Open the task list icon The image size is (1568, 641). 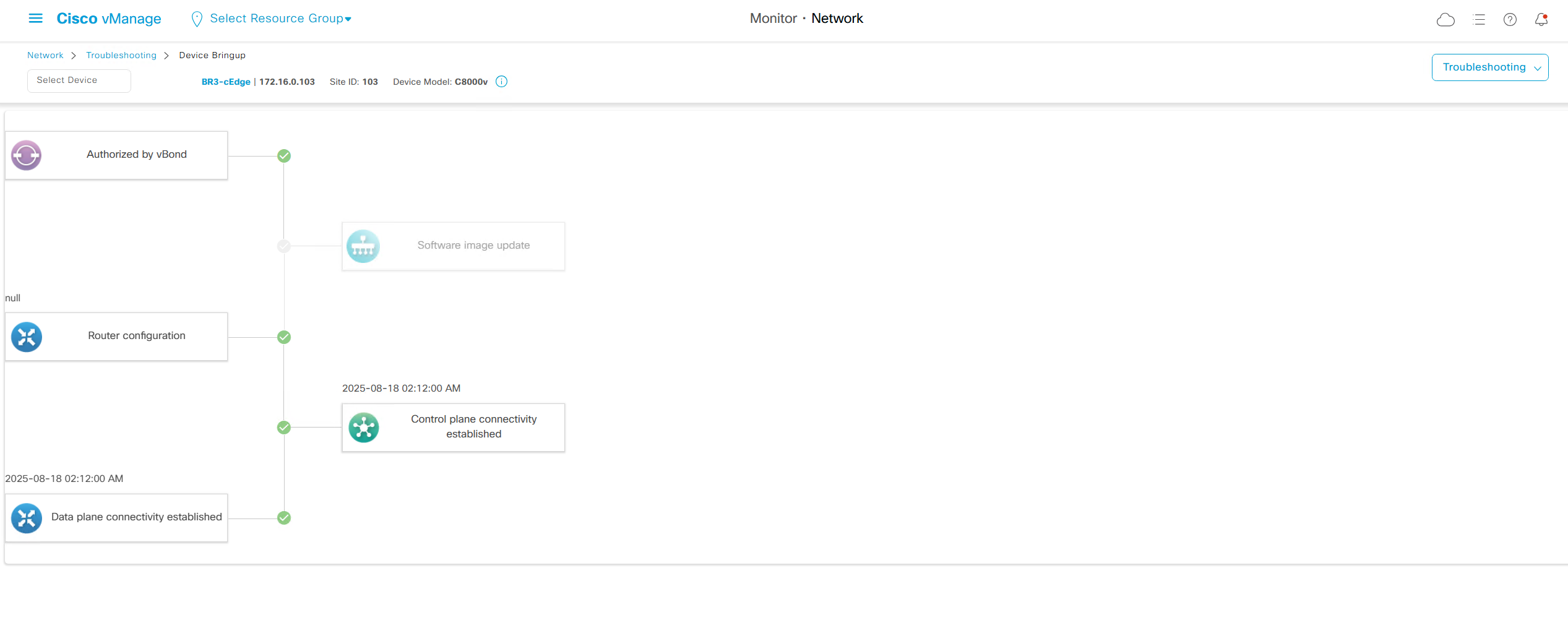pos(1479,20)
